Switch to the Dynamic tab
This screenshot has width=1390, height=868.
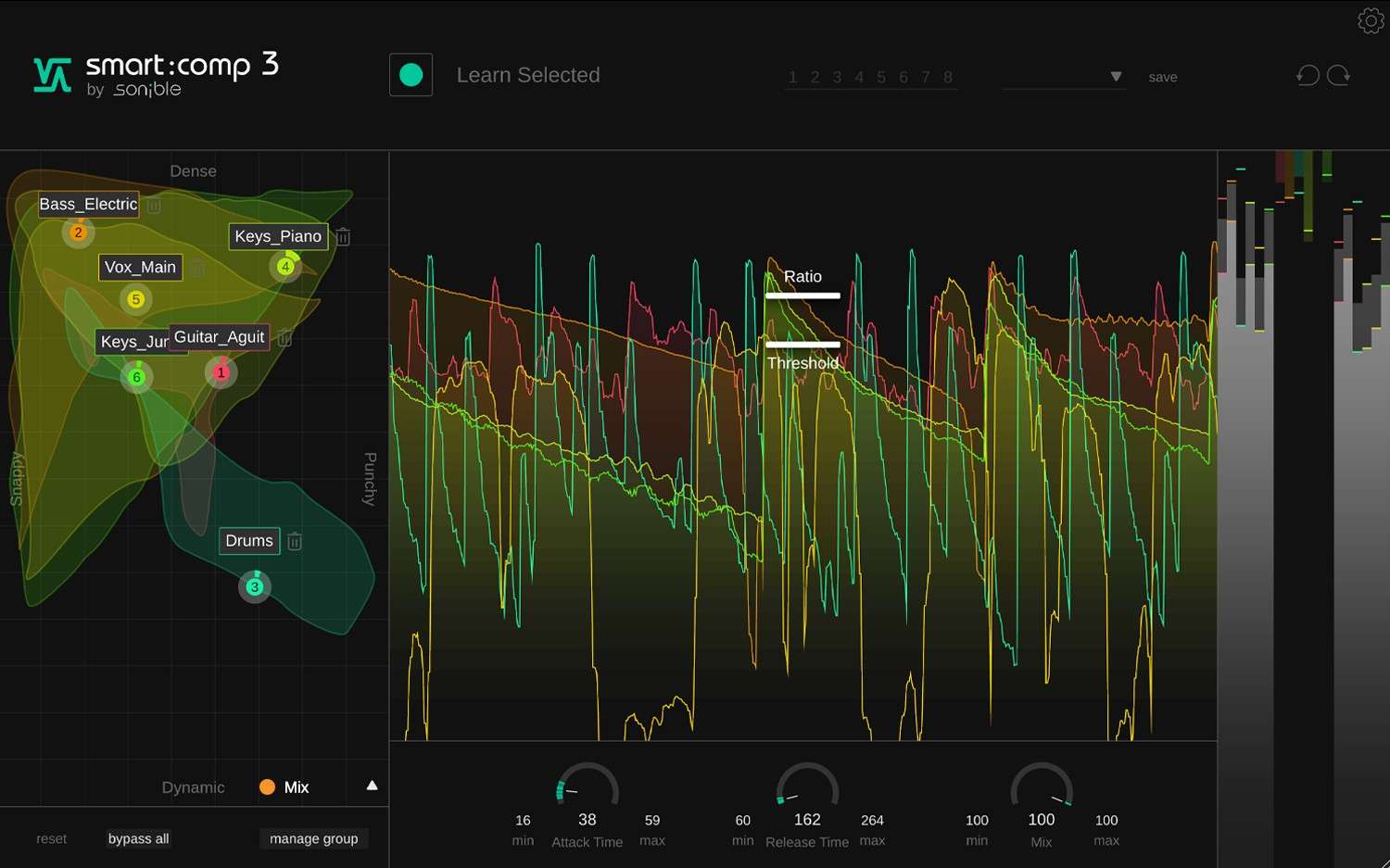point(193,786)
